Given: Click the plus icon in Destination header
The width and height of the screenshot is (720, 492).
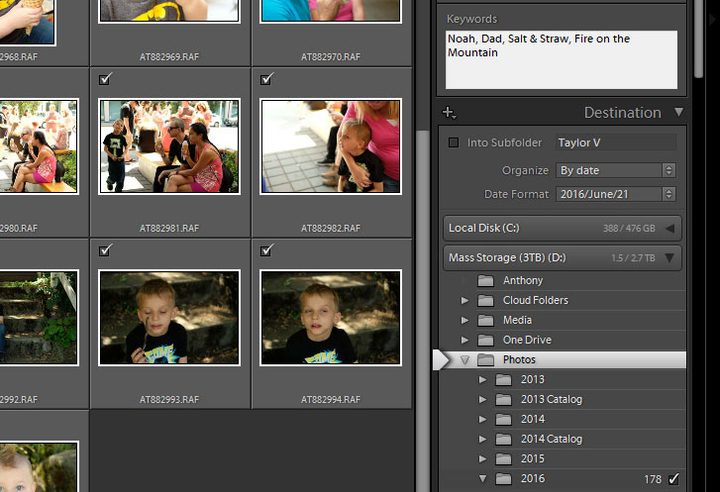Looking at the screenshot, I should pyautogui.click(x=448, y=113).
